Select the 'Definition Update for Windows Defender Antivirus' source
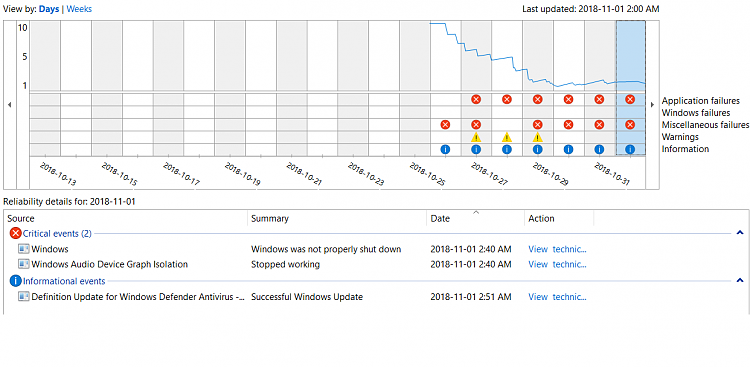 (138, 297)
